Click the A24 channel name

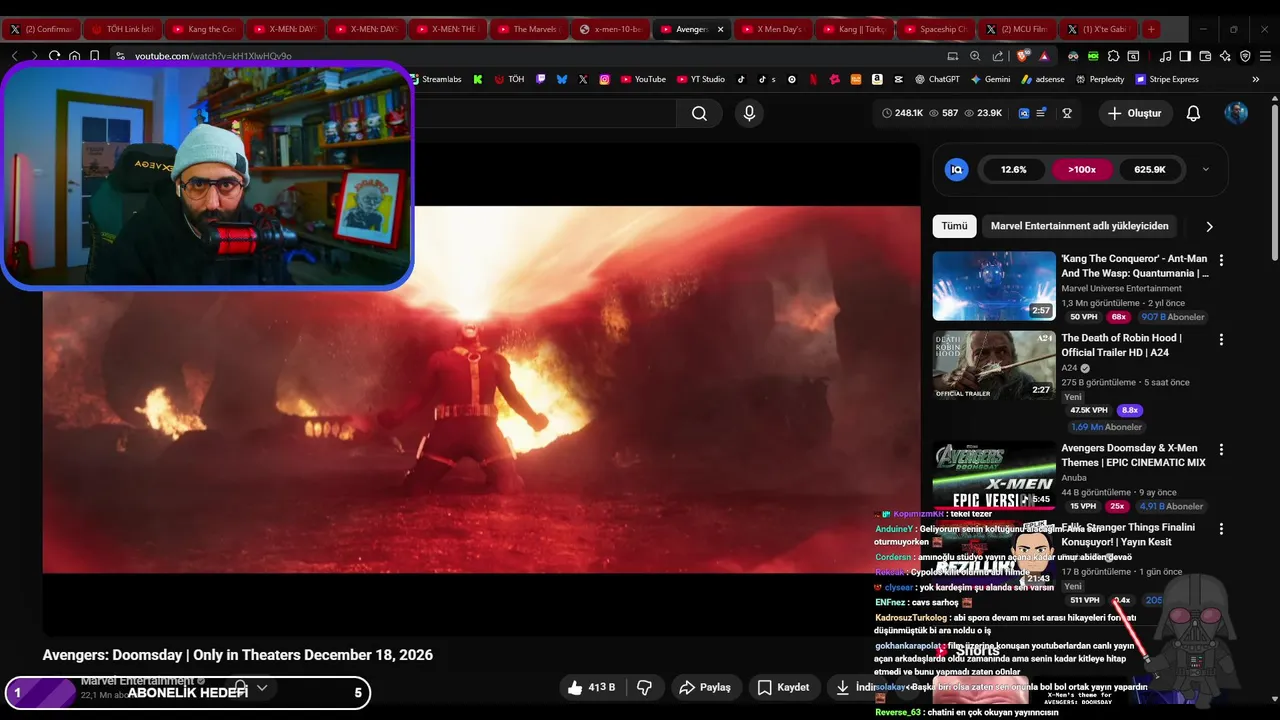[1069, 368]
